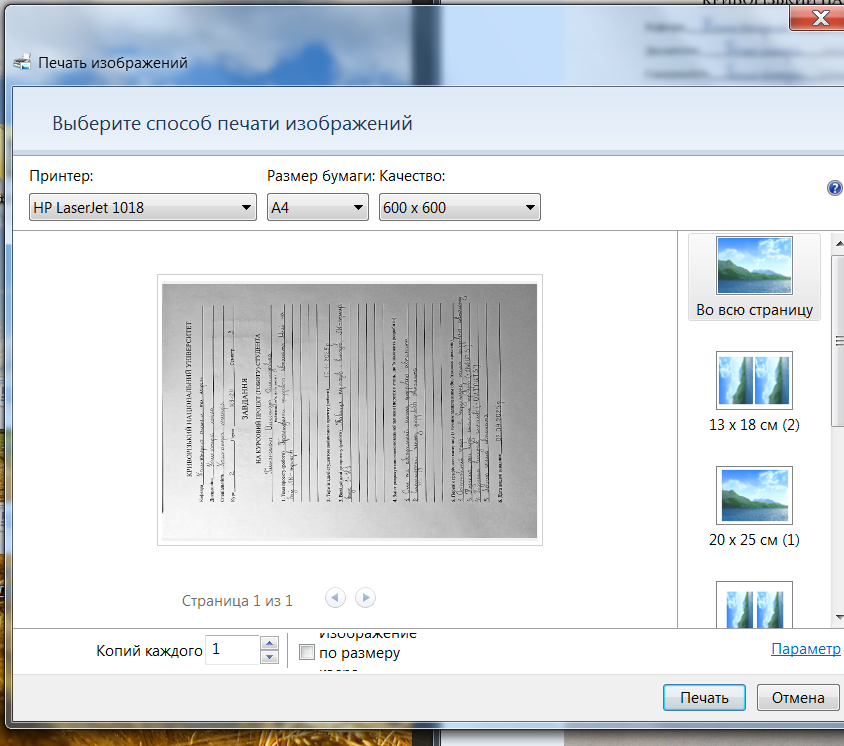Go to next page arrow
The height and width of the screenshot is (746, 844).
(x=365, y=597)
